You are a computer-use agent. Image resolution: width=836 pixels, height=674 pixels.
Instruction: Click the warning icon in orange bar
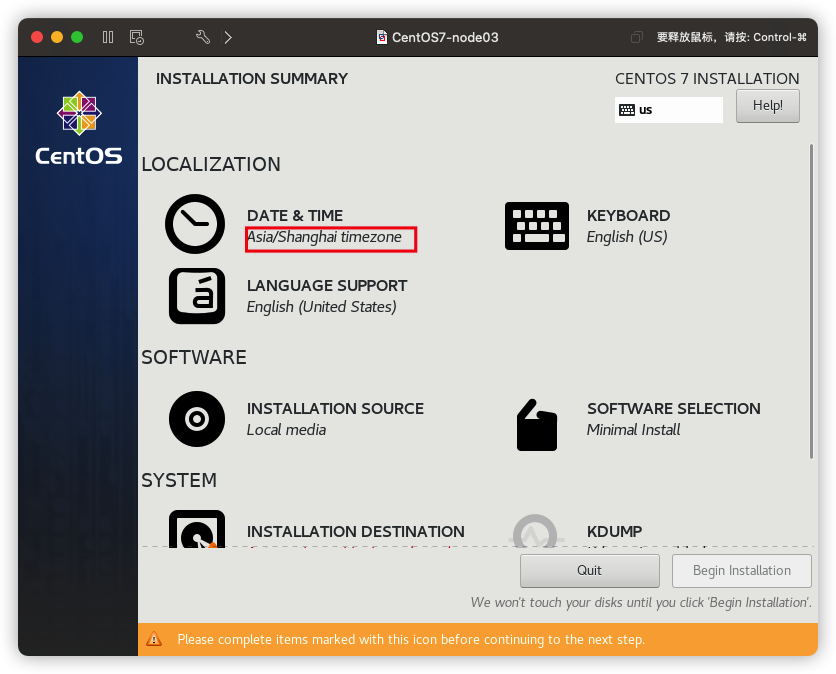coord(154,639)
